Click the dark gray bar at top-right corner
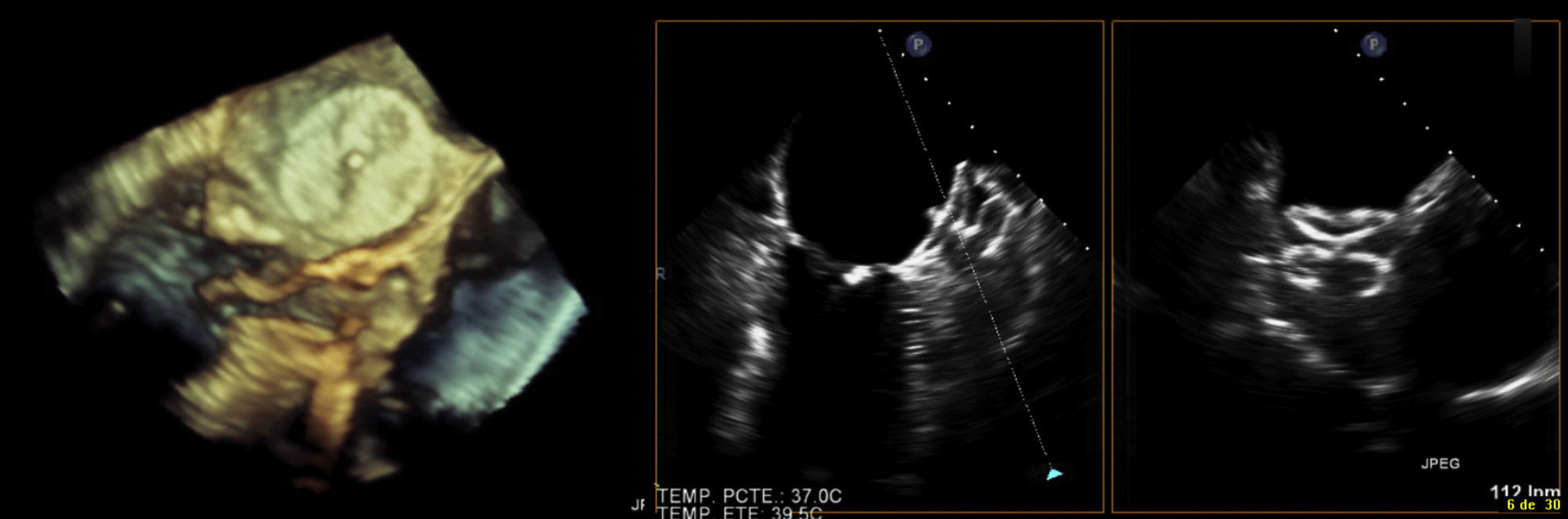 (x=1523, y=47)
